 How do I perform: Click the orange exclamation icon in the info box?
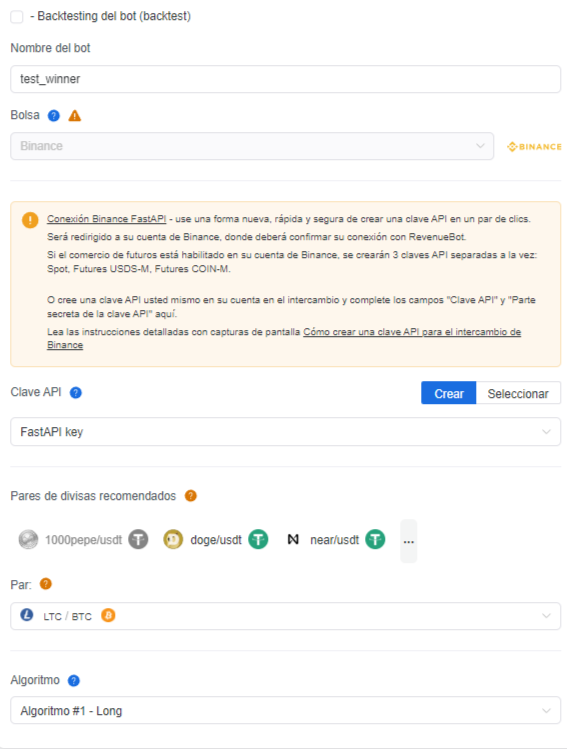(30, 220)
